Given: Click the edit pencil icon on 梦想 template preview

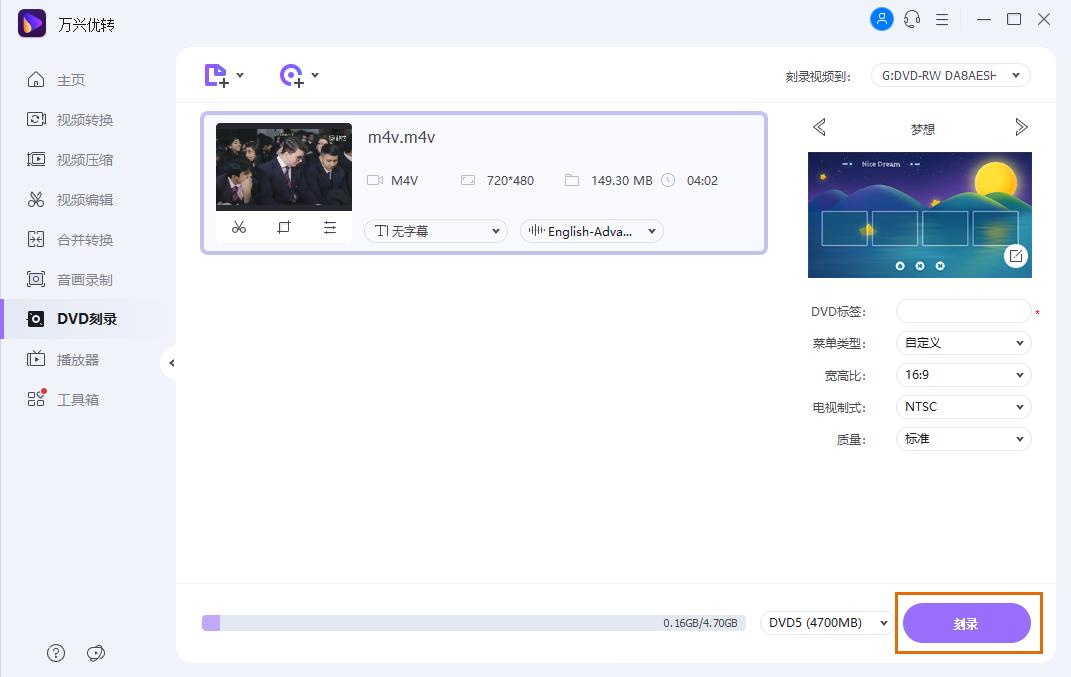Looking at the screenshot, I should coord(1015,255).
